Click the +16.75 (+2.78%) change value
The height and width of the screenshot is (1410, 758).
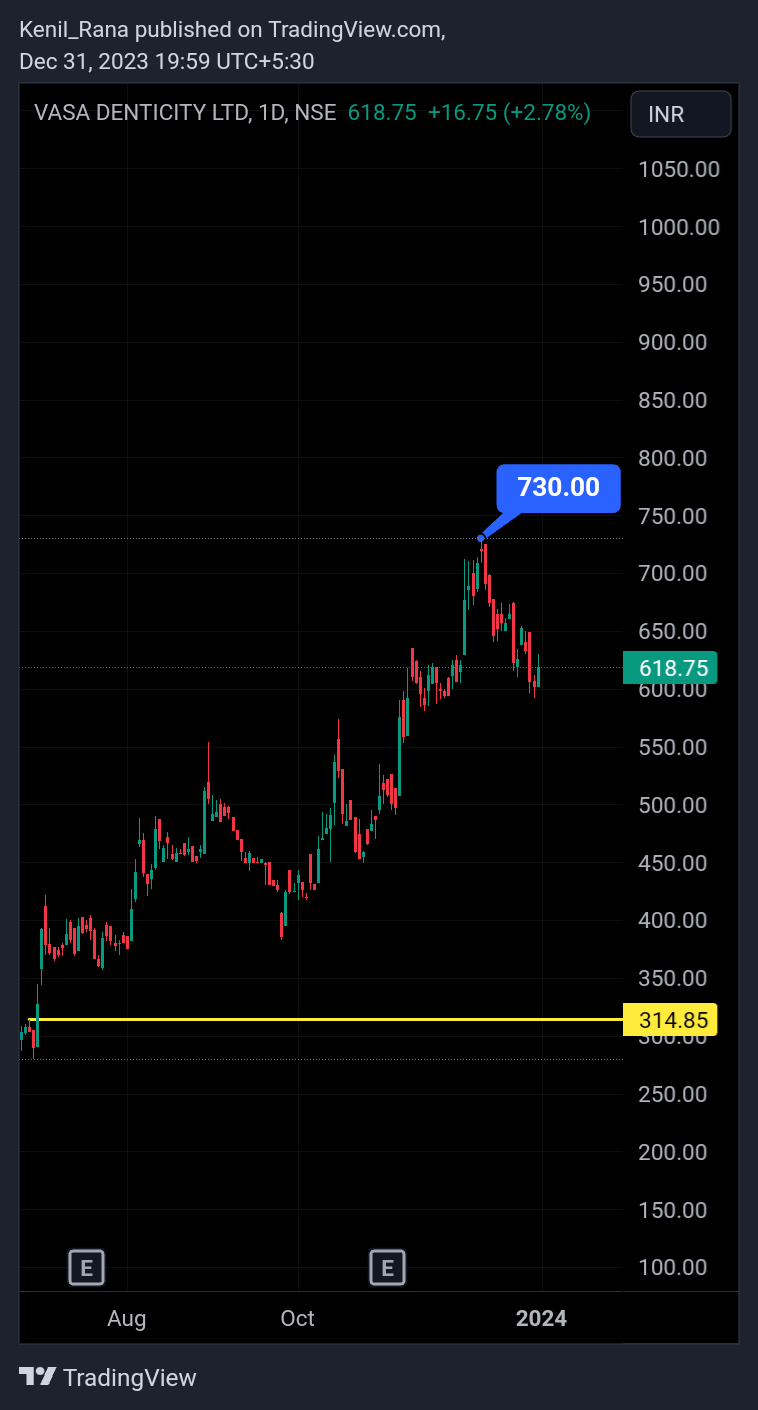(509, 113)
